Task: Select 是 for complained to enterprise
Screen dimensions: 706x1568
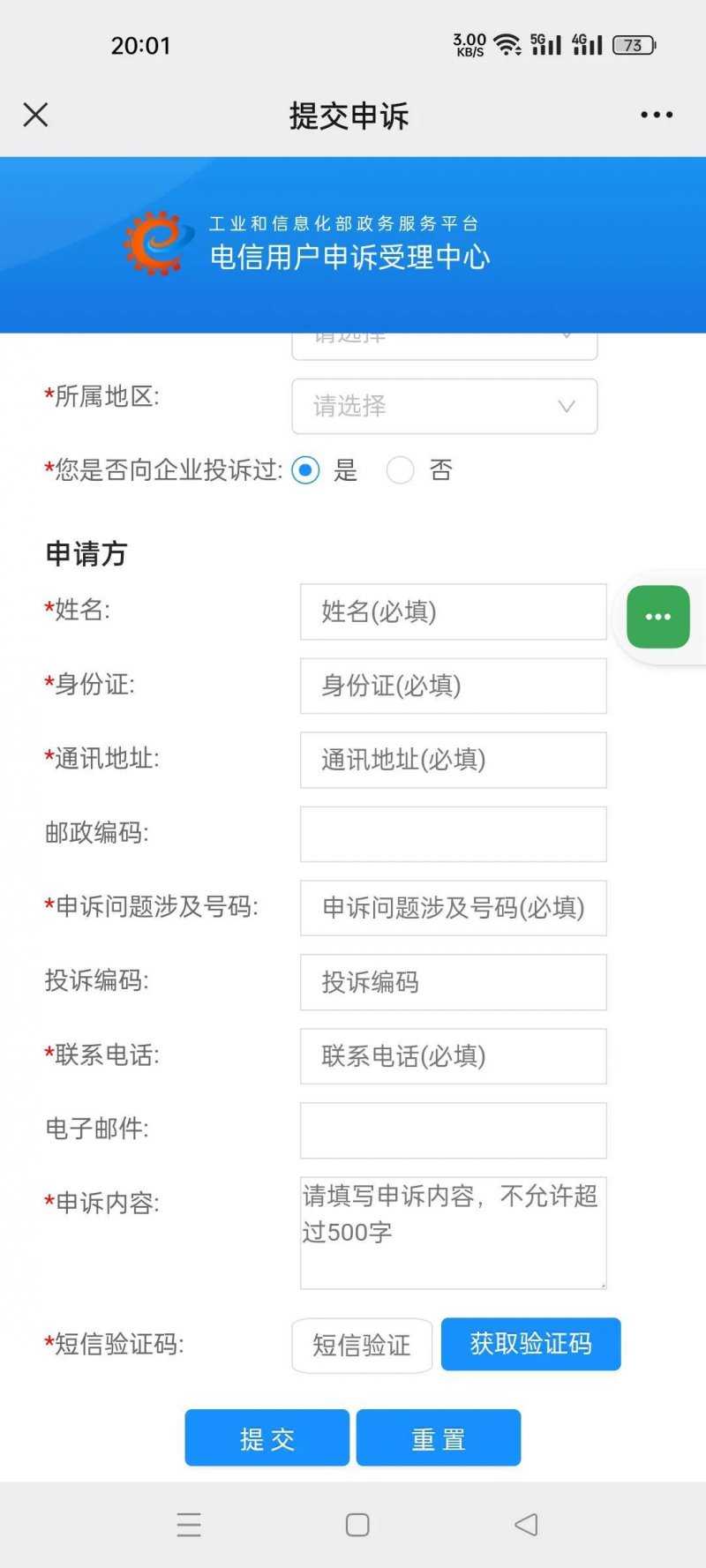Action: click(x=305, y=470)
